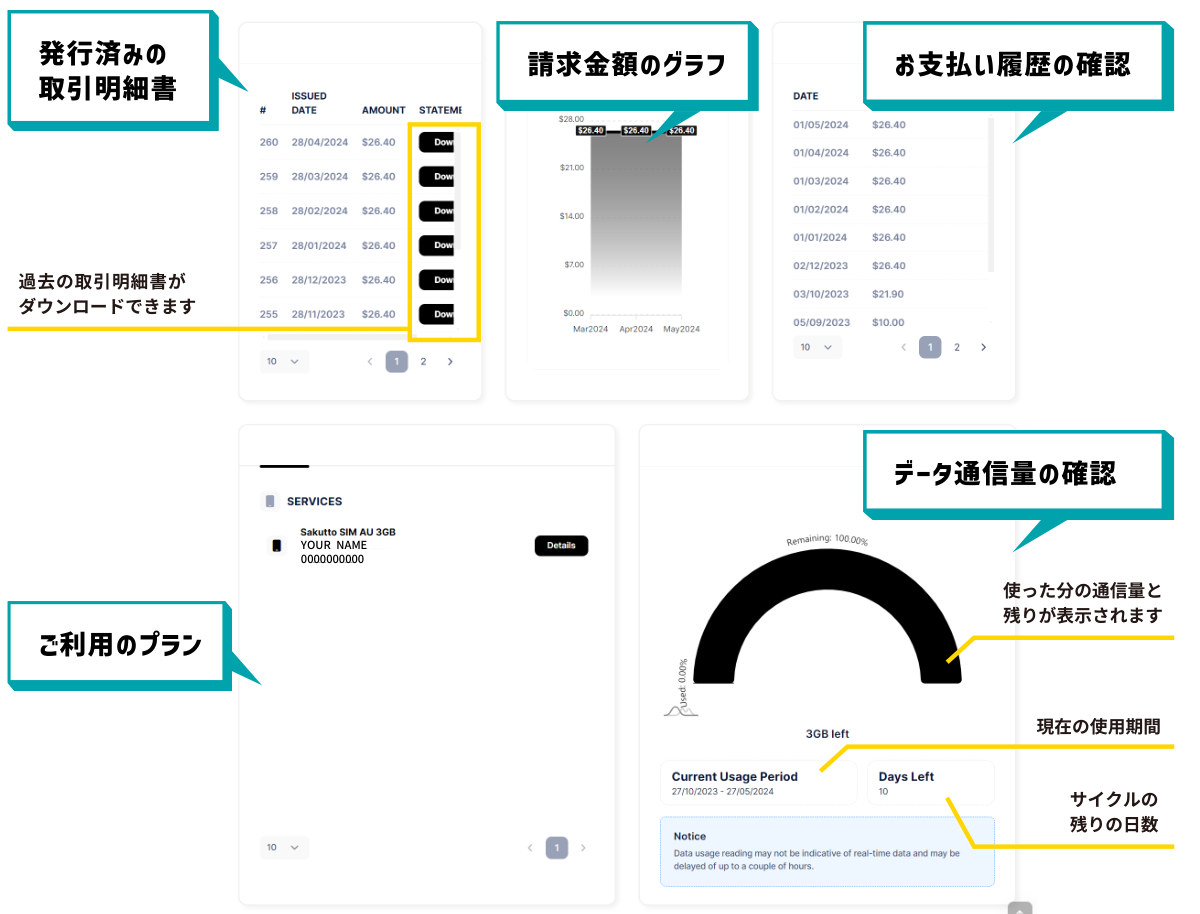Select page 1 in payment history pagination
The width and height of the screenshot is (1200, 914).
coord(930,347)
